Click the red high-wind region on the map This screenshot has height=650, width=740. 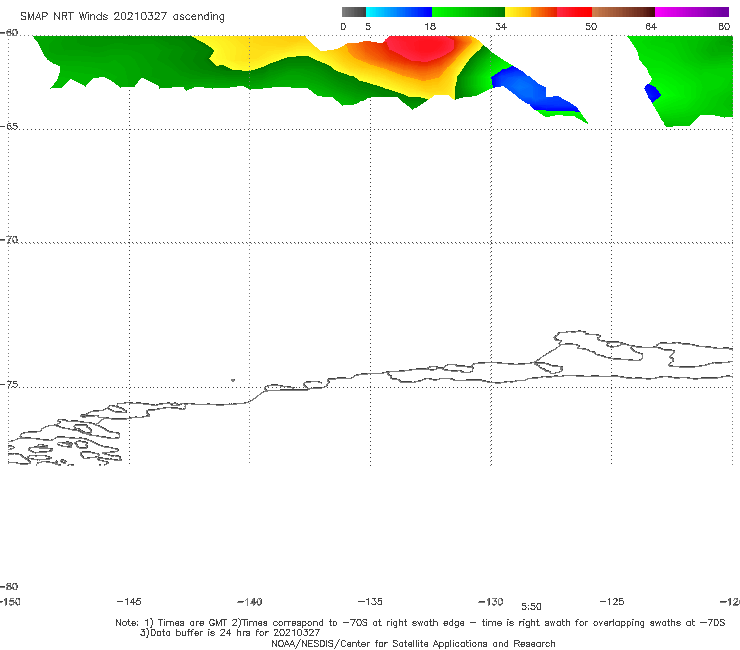pos(420,48)
